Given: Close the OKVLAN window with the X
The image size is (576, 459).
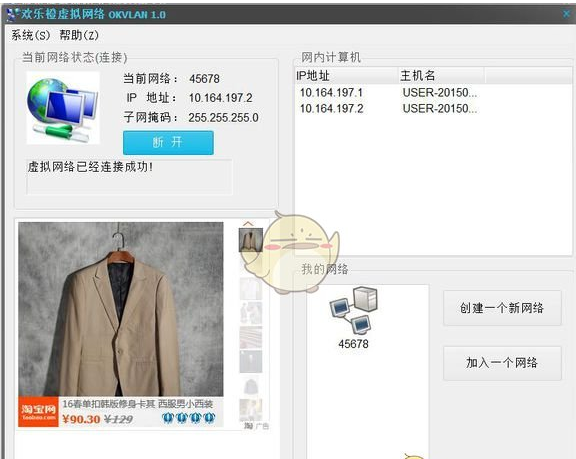Looking at the screenshot, I should [567, 14].
